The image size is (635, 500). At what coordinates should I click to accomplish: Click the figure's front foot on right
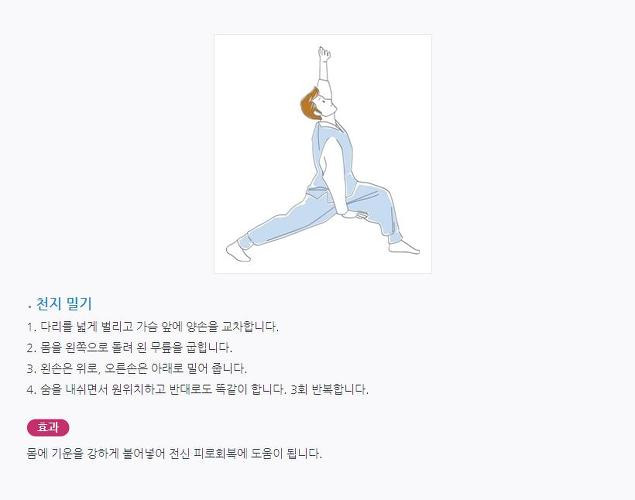coord(404,247)
